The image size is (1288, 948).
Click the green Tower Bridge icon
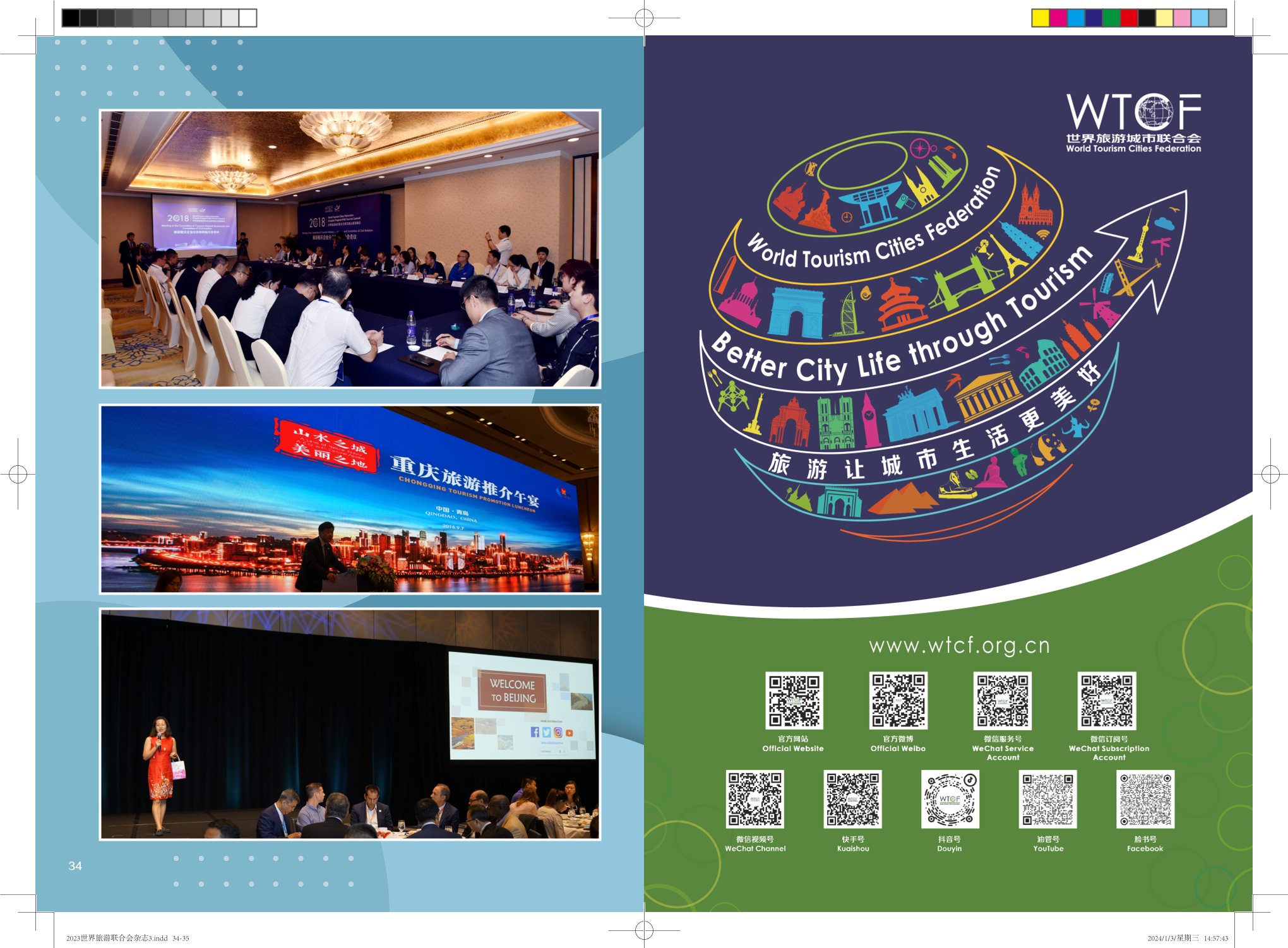point(968,281)
